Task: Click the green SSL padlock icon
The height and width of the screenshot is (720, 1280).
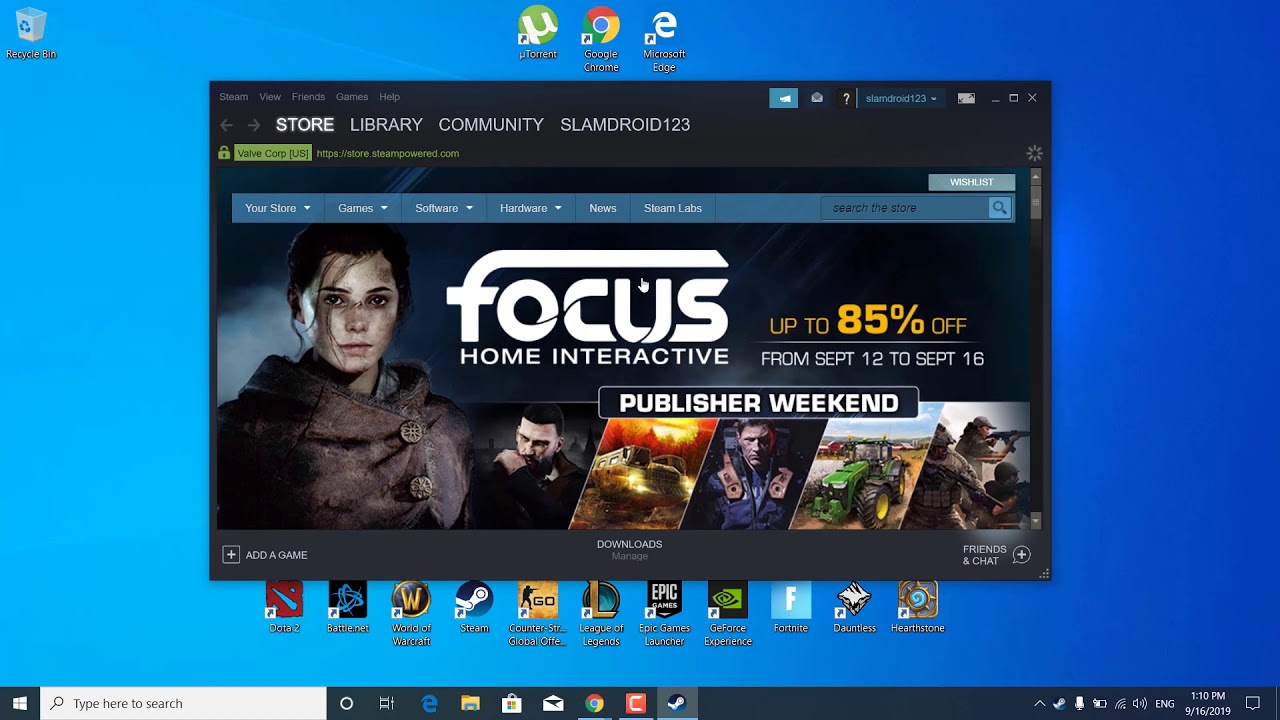Action: (x=224, y=153)
